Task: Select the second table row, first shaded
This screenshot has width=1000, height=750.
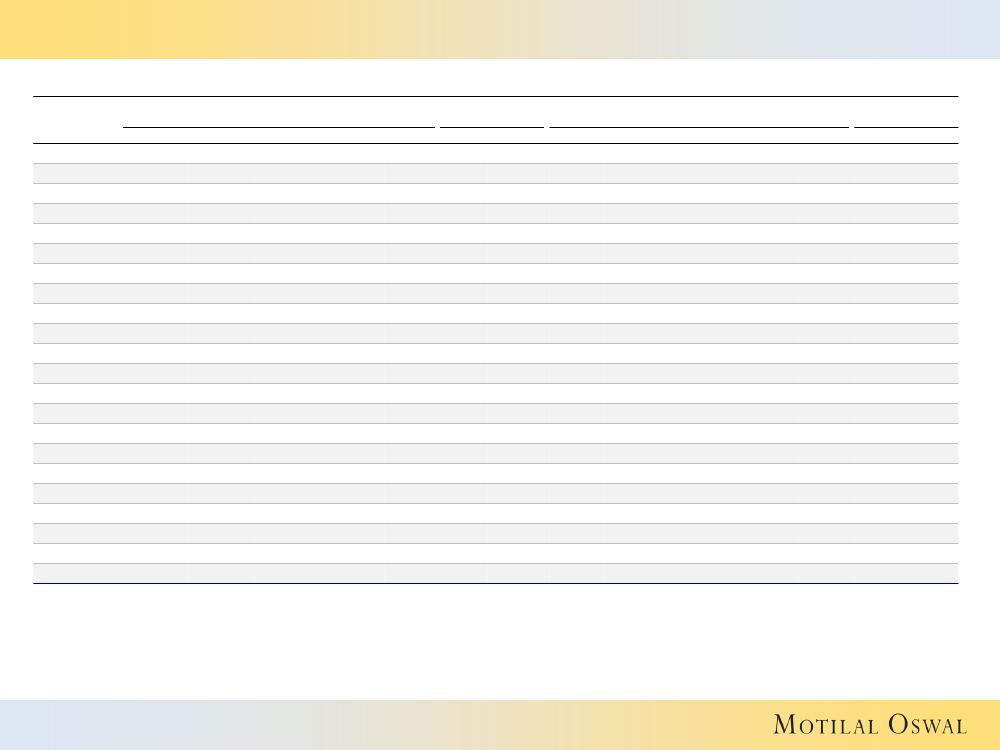Action: click(495, 173)
